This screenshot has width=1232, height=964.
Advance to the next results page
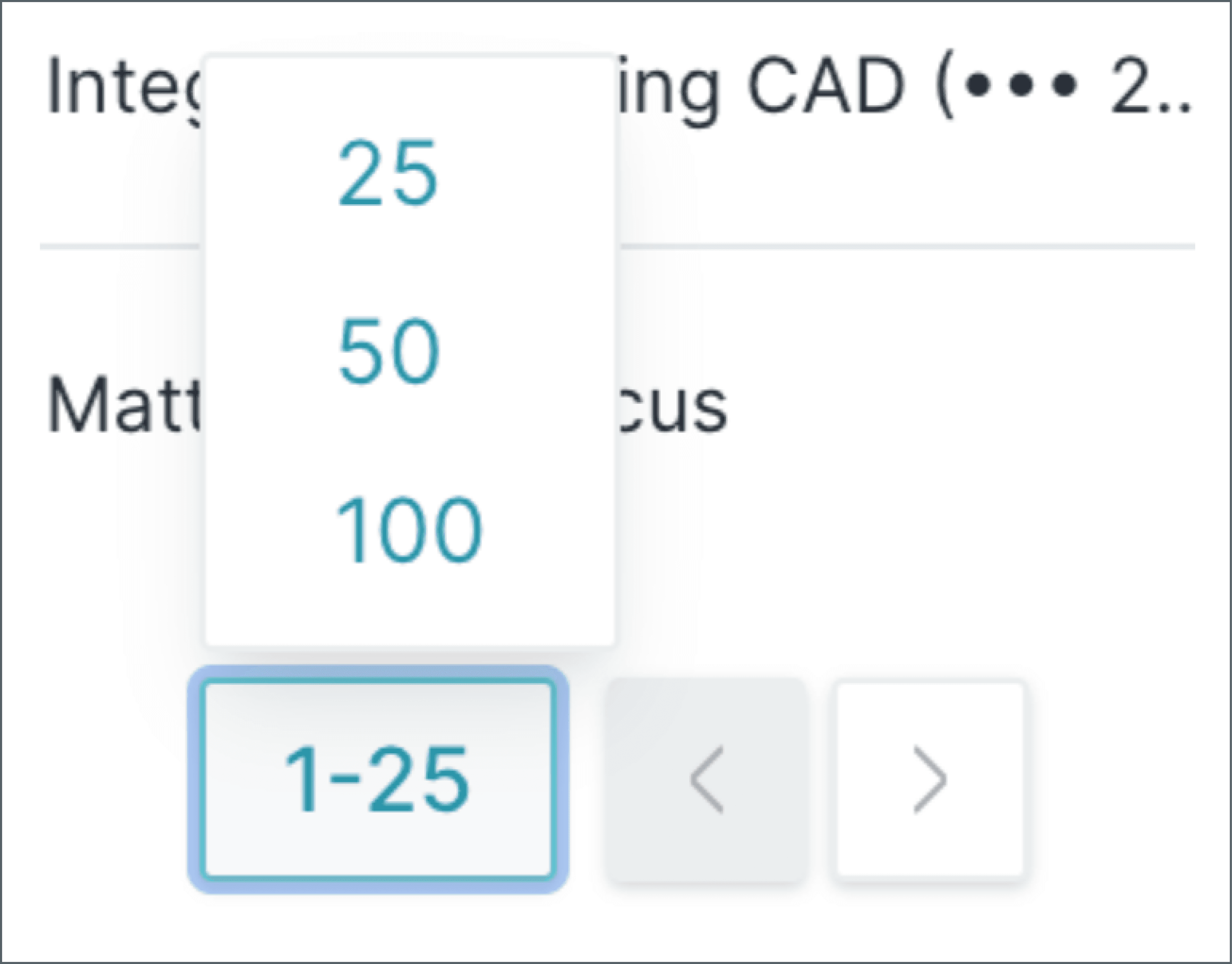click(x=929, y=779)
